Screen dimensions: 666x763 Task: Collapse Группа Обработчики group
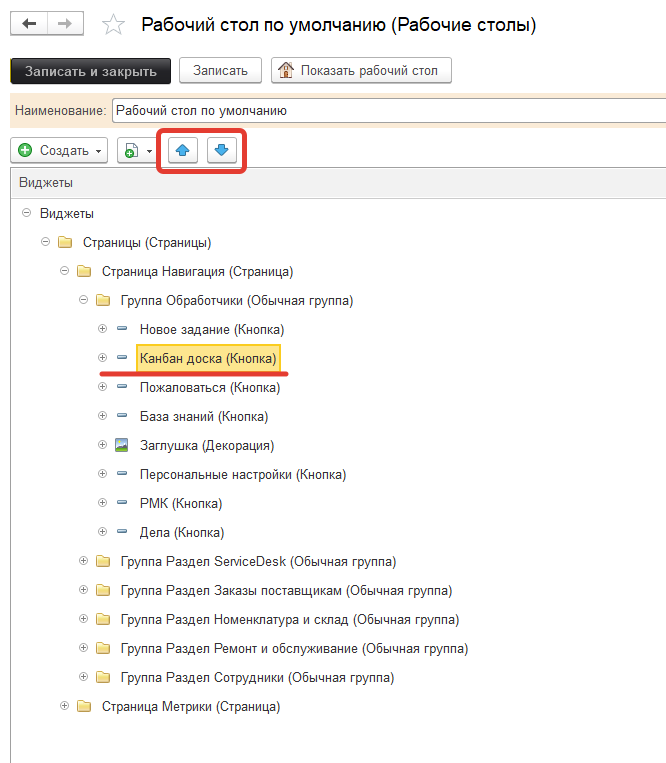tap(84, 300)
